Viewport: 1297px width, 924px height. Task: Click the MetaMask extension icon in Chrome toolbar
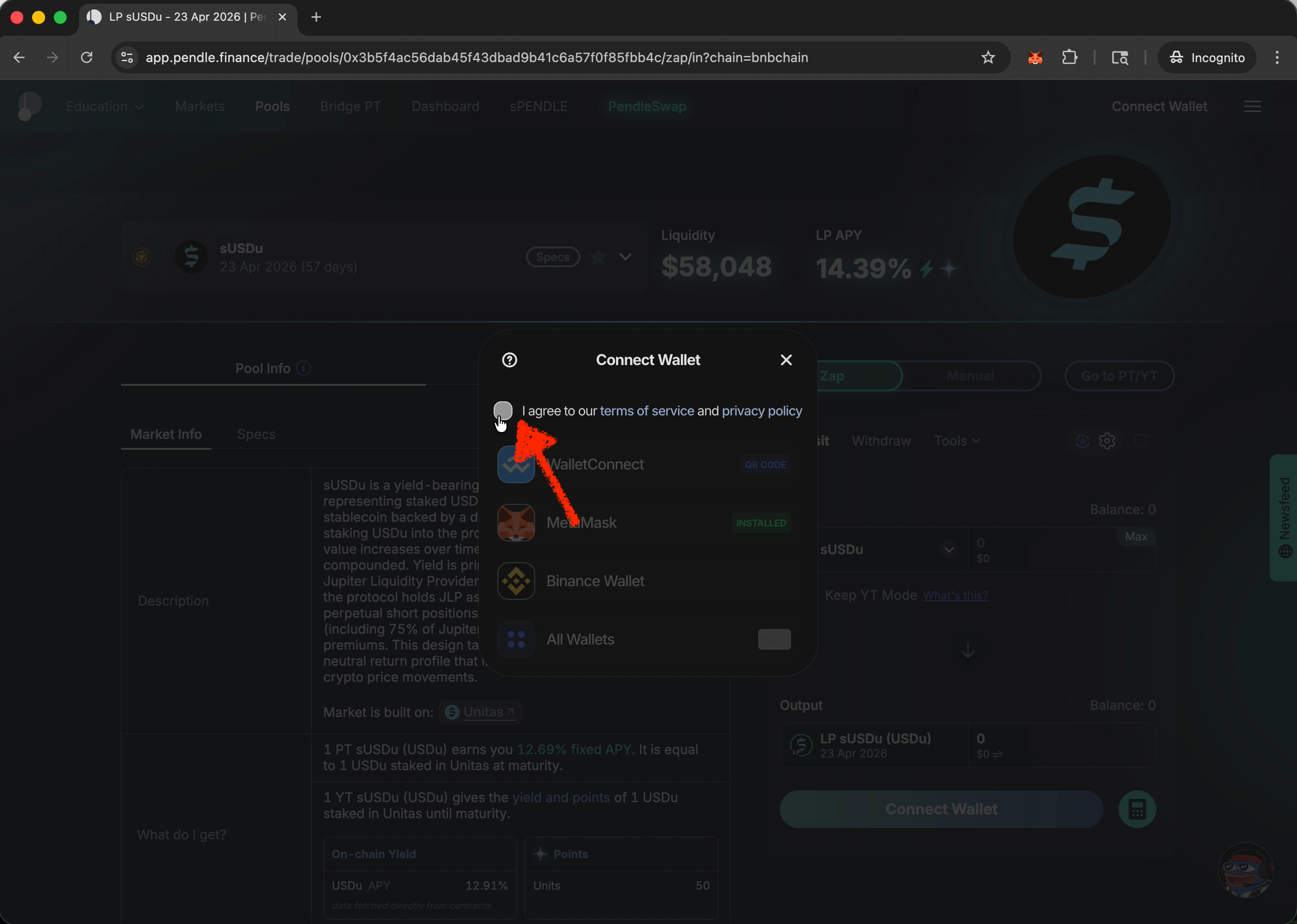tap(1035, 57)
